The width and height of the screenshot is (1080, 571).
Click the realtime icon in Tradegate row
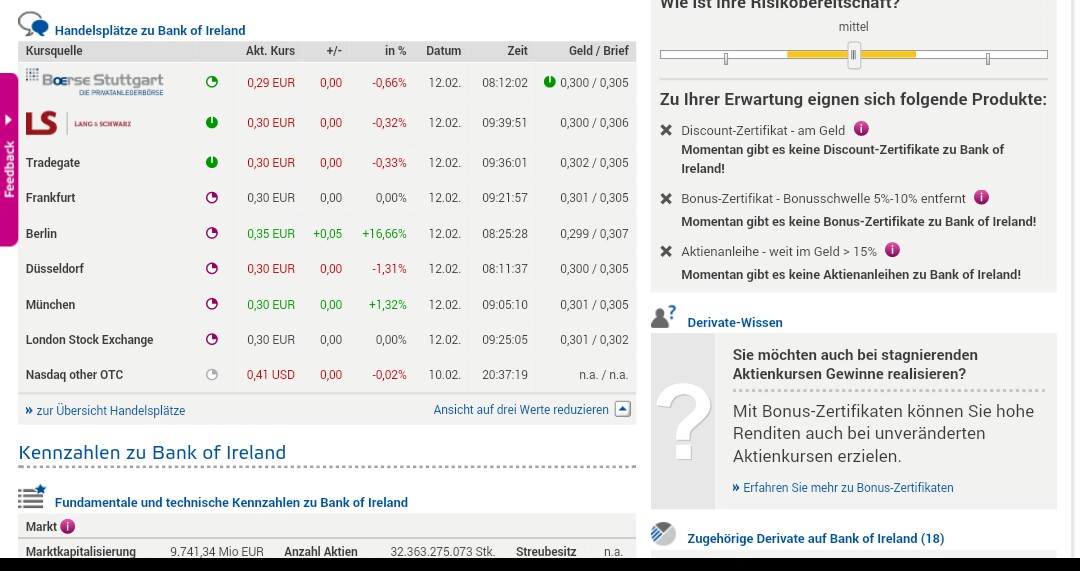[211, 163]
